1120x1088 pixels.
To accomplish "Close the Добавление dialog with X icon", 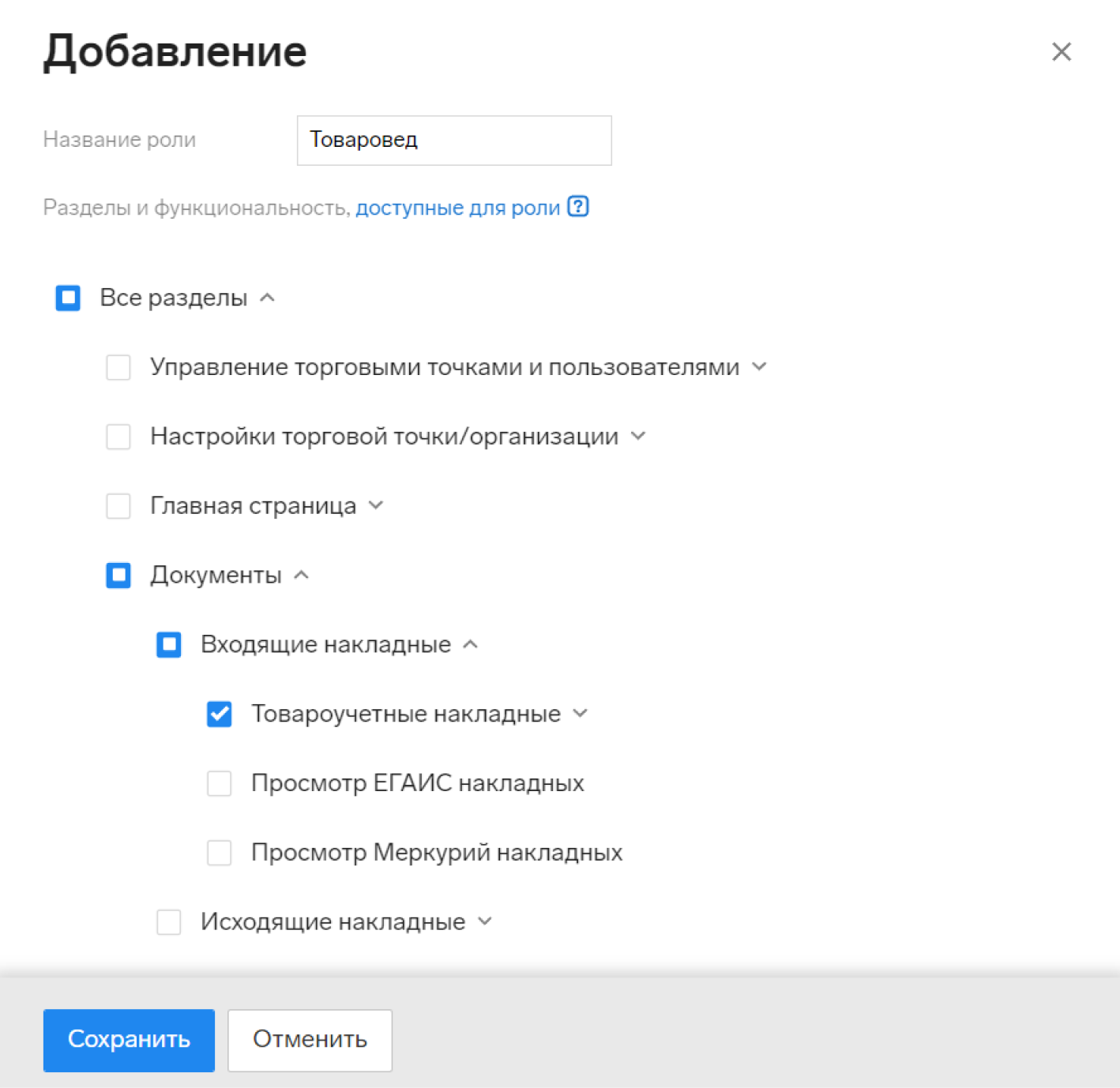I will click(x=1062, y=52).
